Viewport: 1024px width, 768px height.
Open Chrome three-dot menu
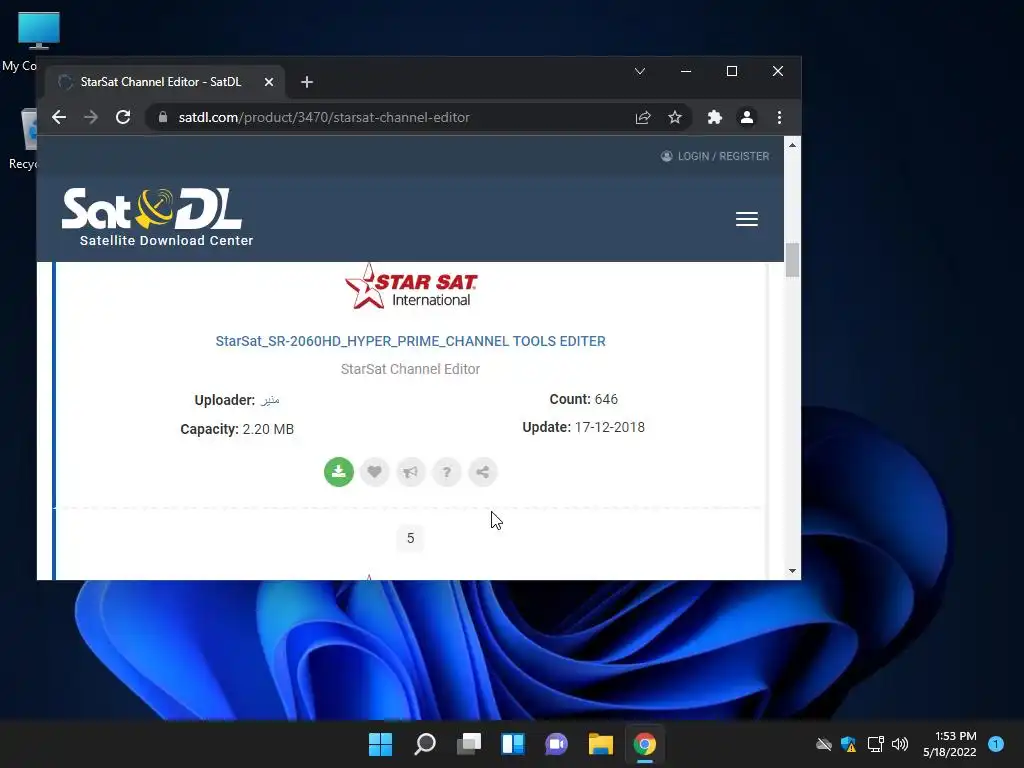point(779,118)
